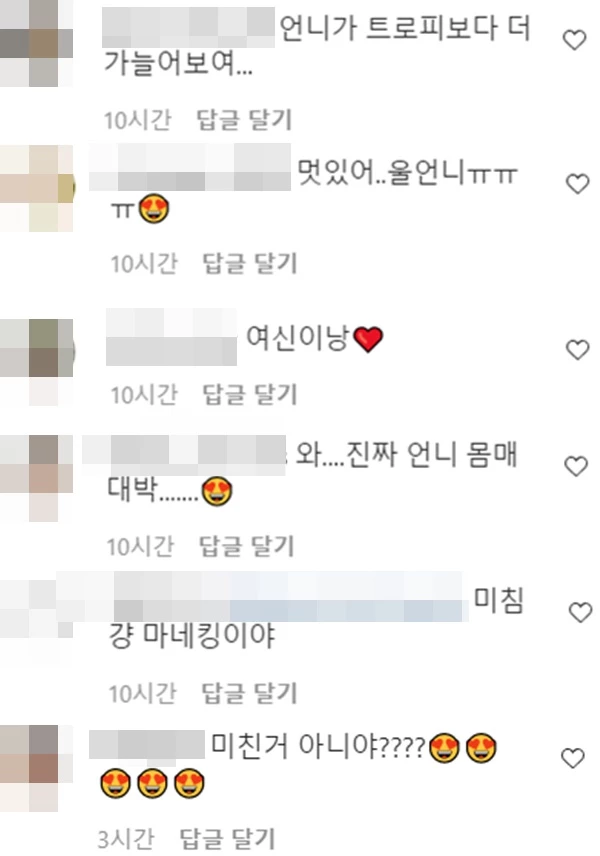Viewport: 600px width, 856px height.
Task: Open avatar of 멋있어..울언니 commenter
Action: coord(37,188)
